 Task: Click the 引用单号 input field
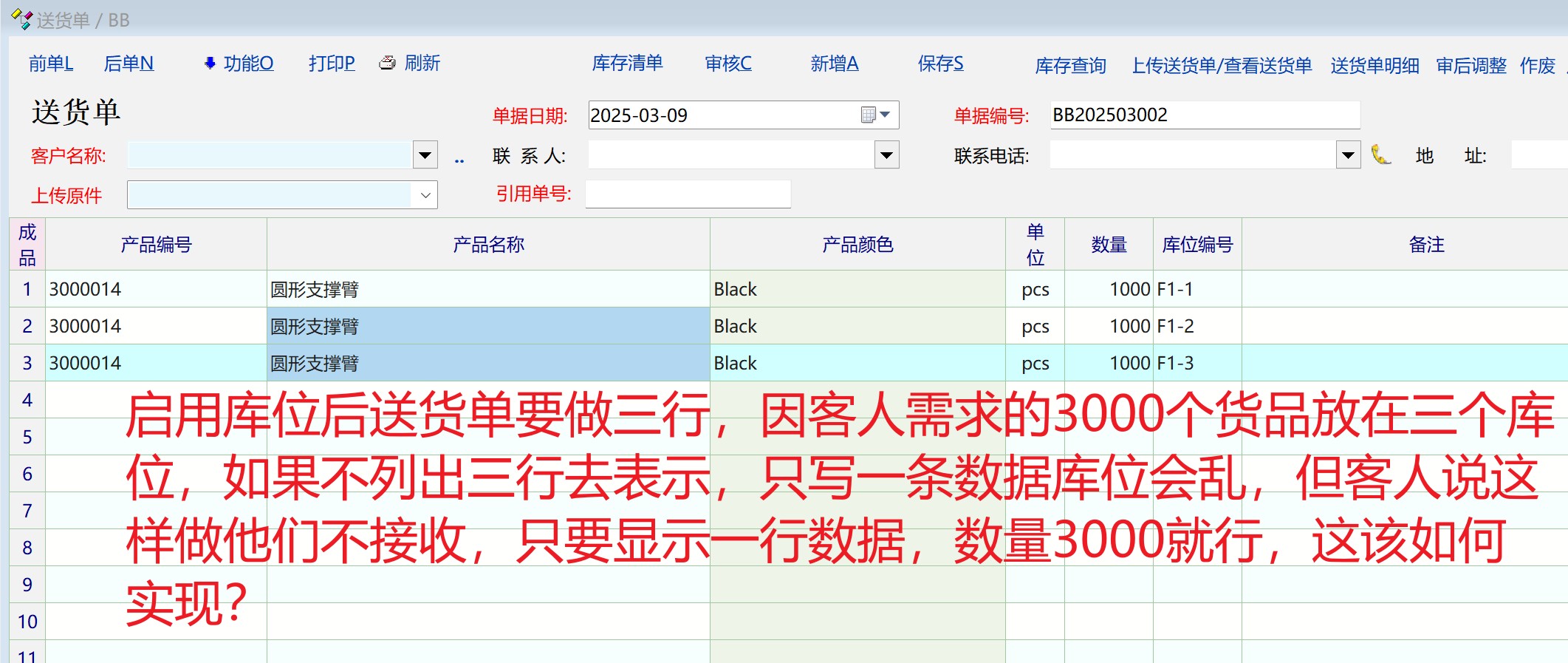pos(688,194)
